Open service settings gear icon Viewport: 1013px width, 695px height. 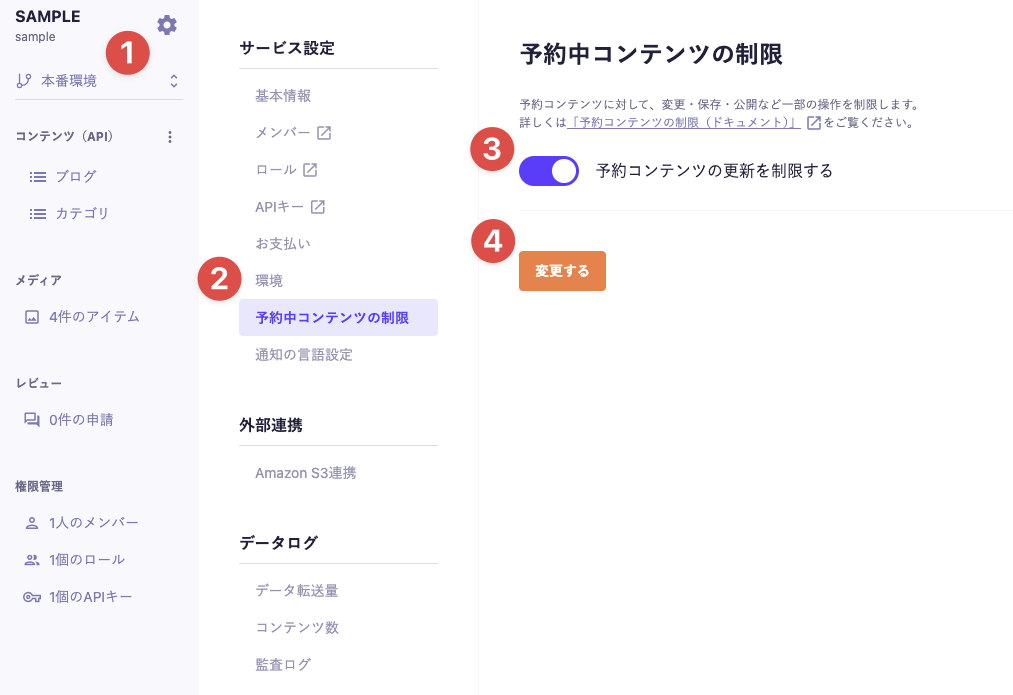(167, 25)
